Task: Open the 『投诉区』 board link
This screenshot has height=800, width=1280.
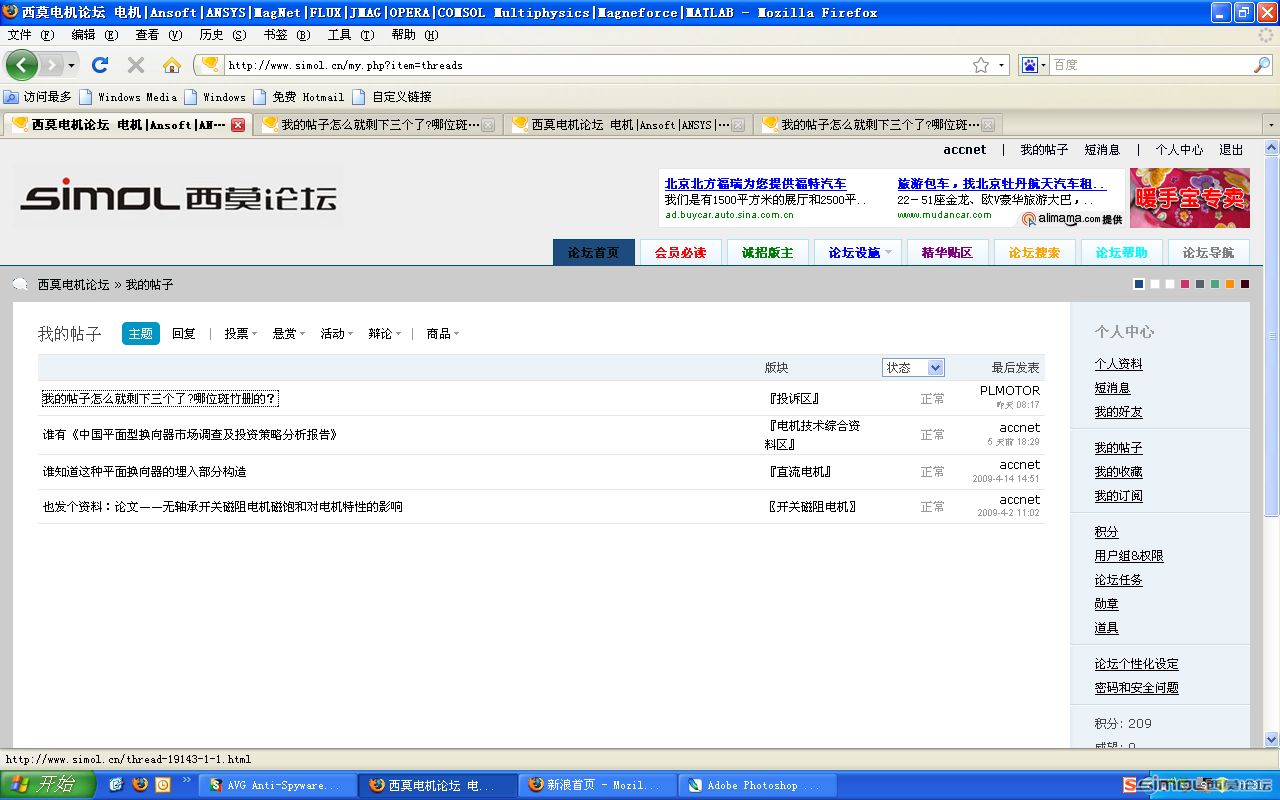Action: [x=794, y=399]
